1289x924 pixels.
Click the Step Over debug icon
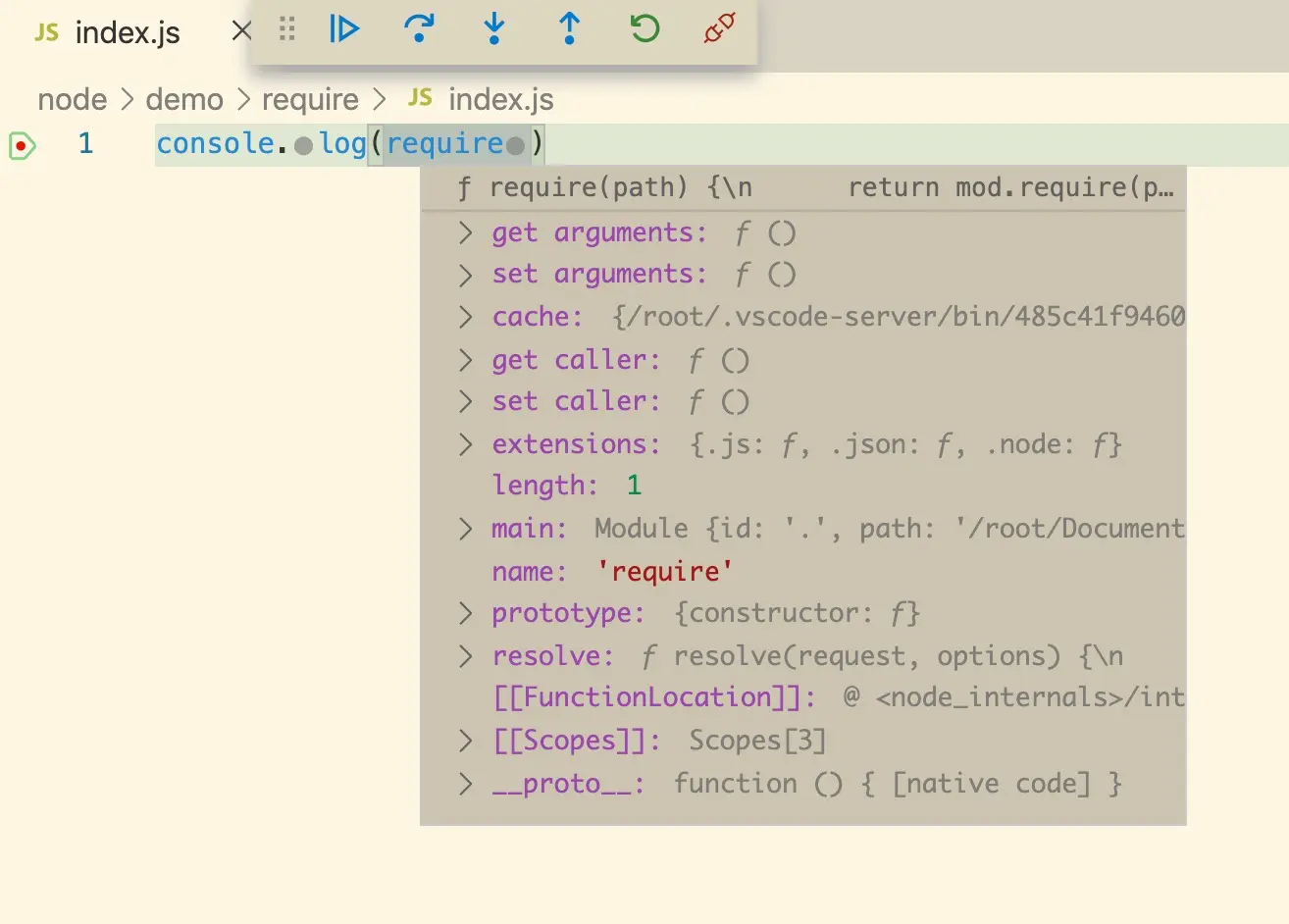(420, 29)
